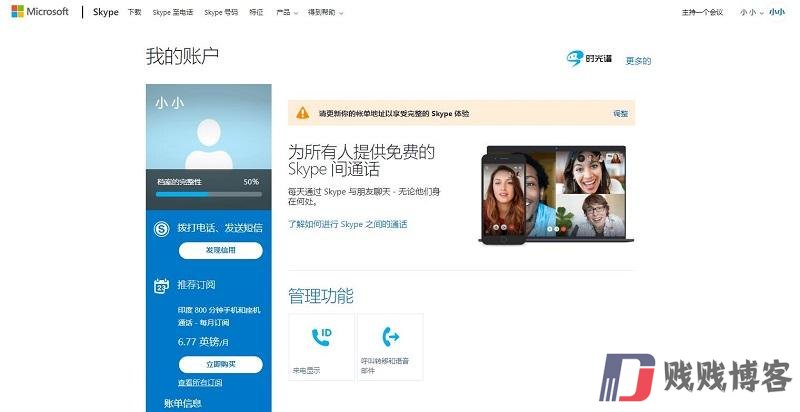800x412 pixels.
Task: Click the chat bubble mascot icon
Action: (574, 59)
